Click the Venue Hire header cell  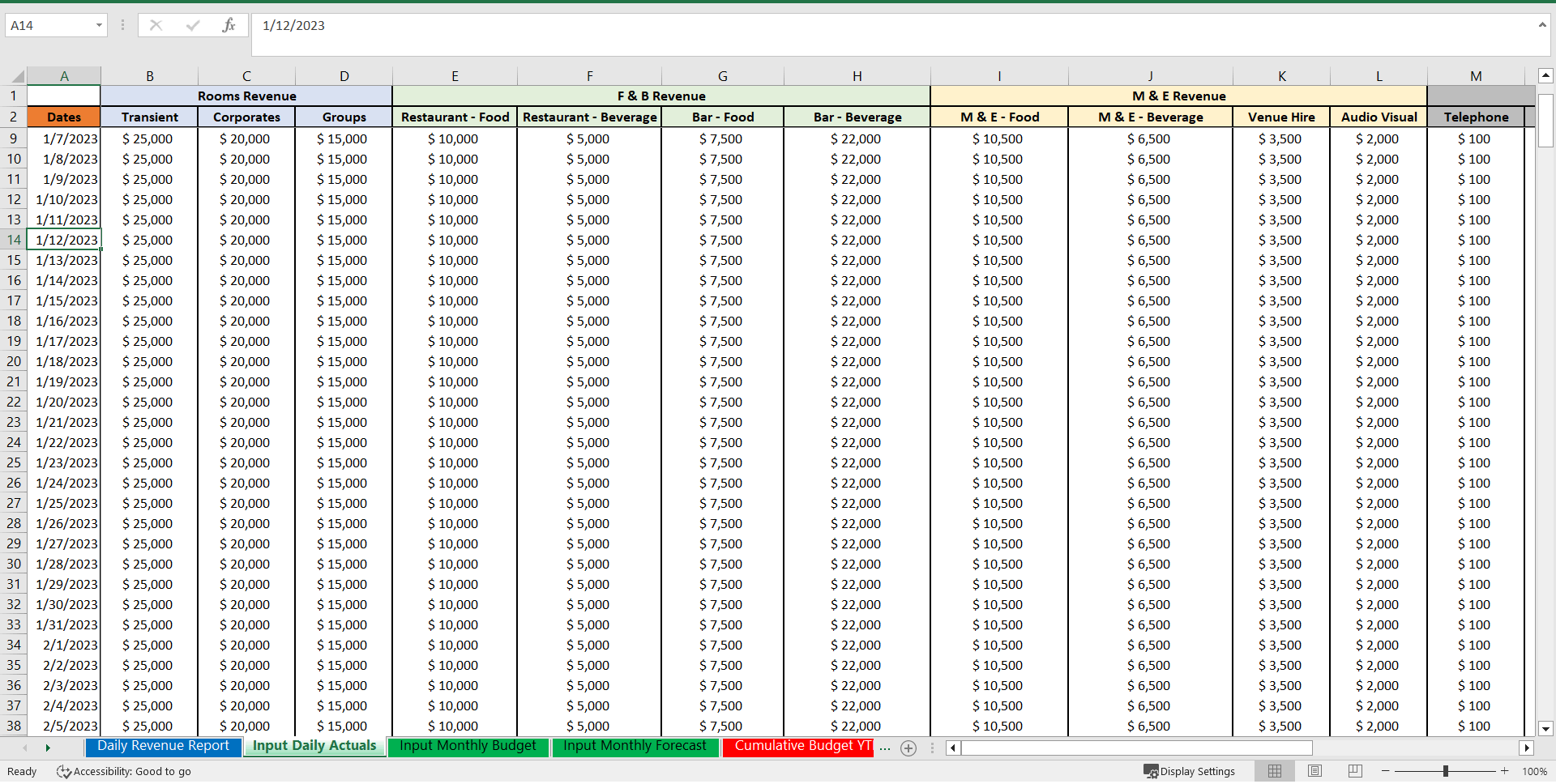(x=1282, y=117)
